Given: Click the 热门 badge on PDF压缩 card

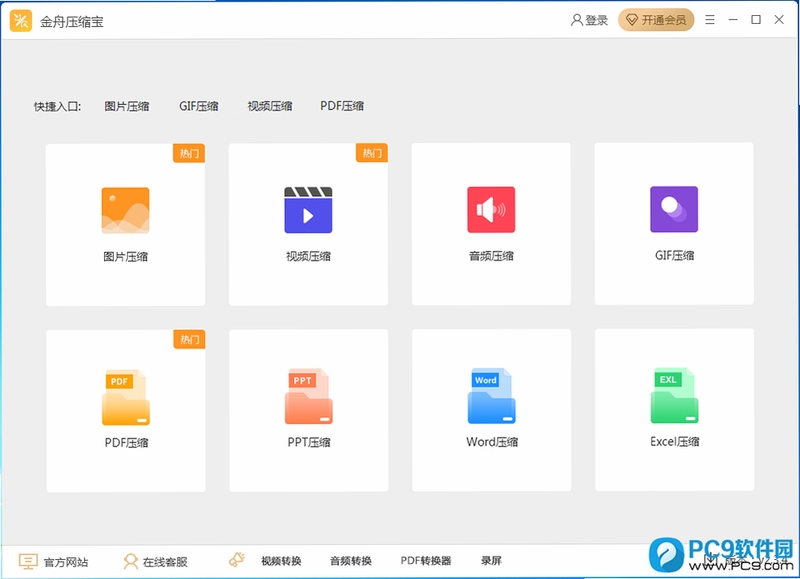Looking at the screenshot, I should coord(189,339).
